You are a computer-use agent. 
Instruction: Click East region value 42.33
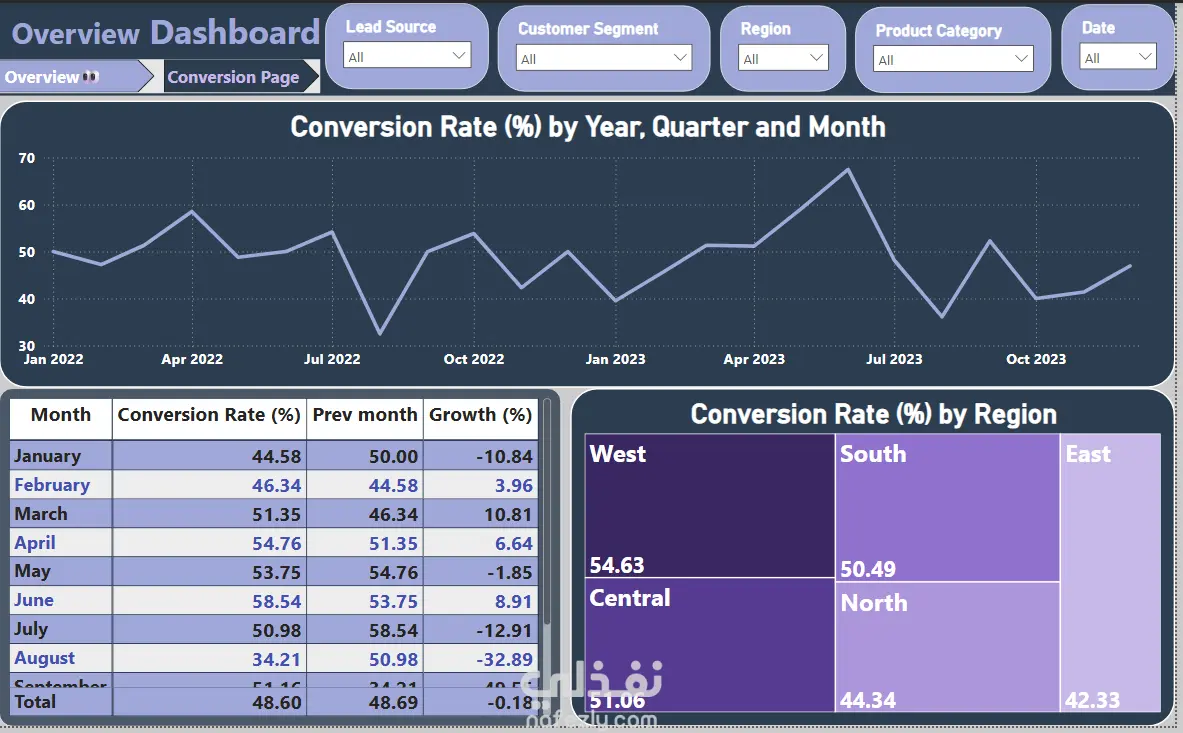pos(1092,701)
